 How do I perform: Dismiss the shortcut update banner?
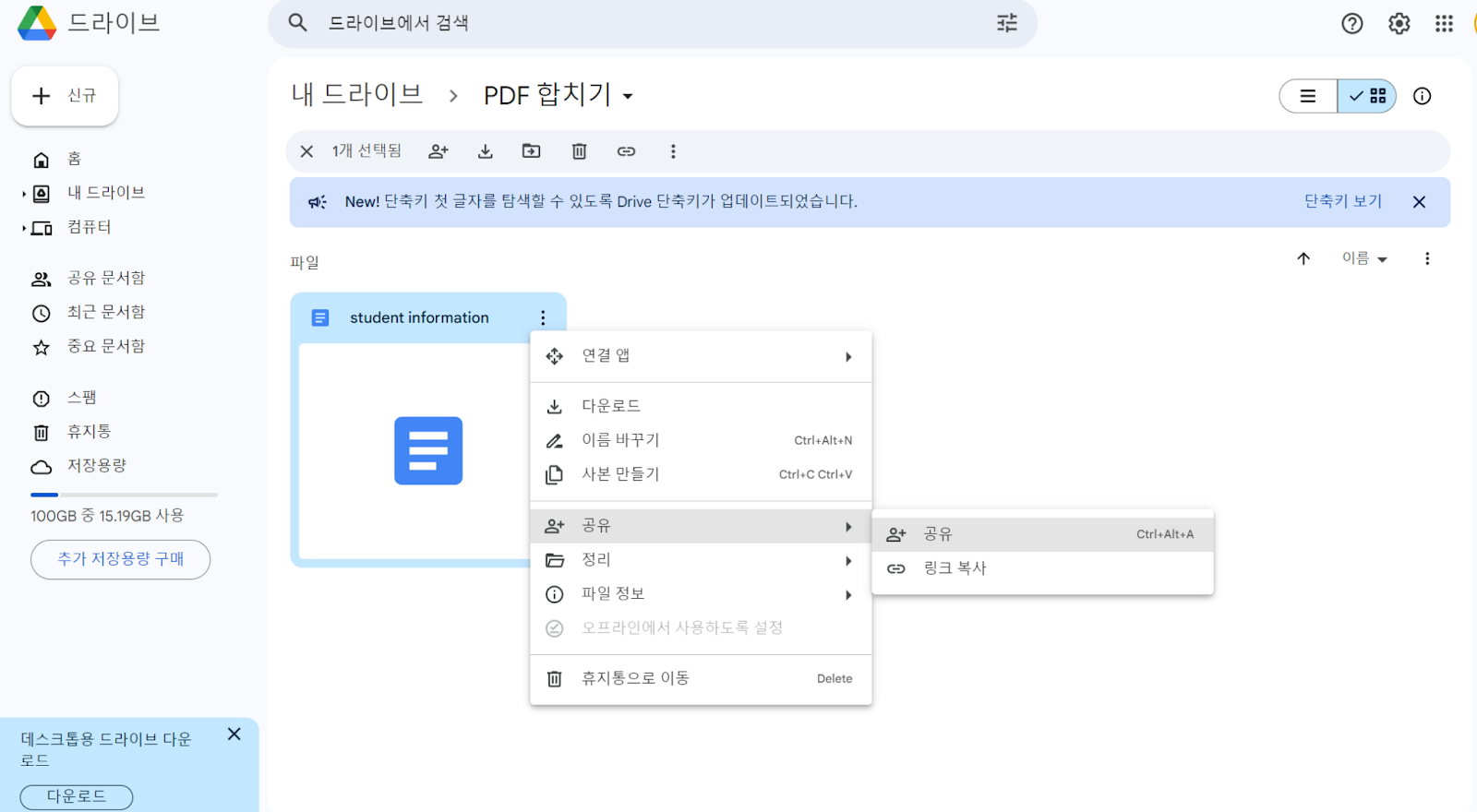1419,202
